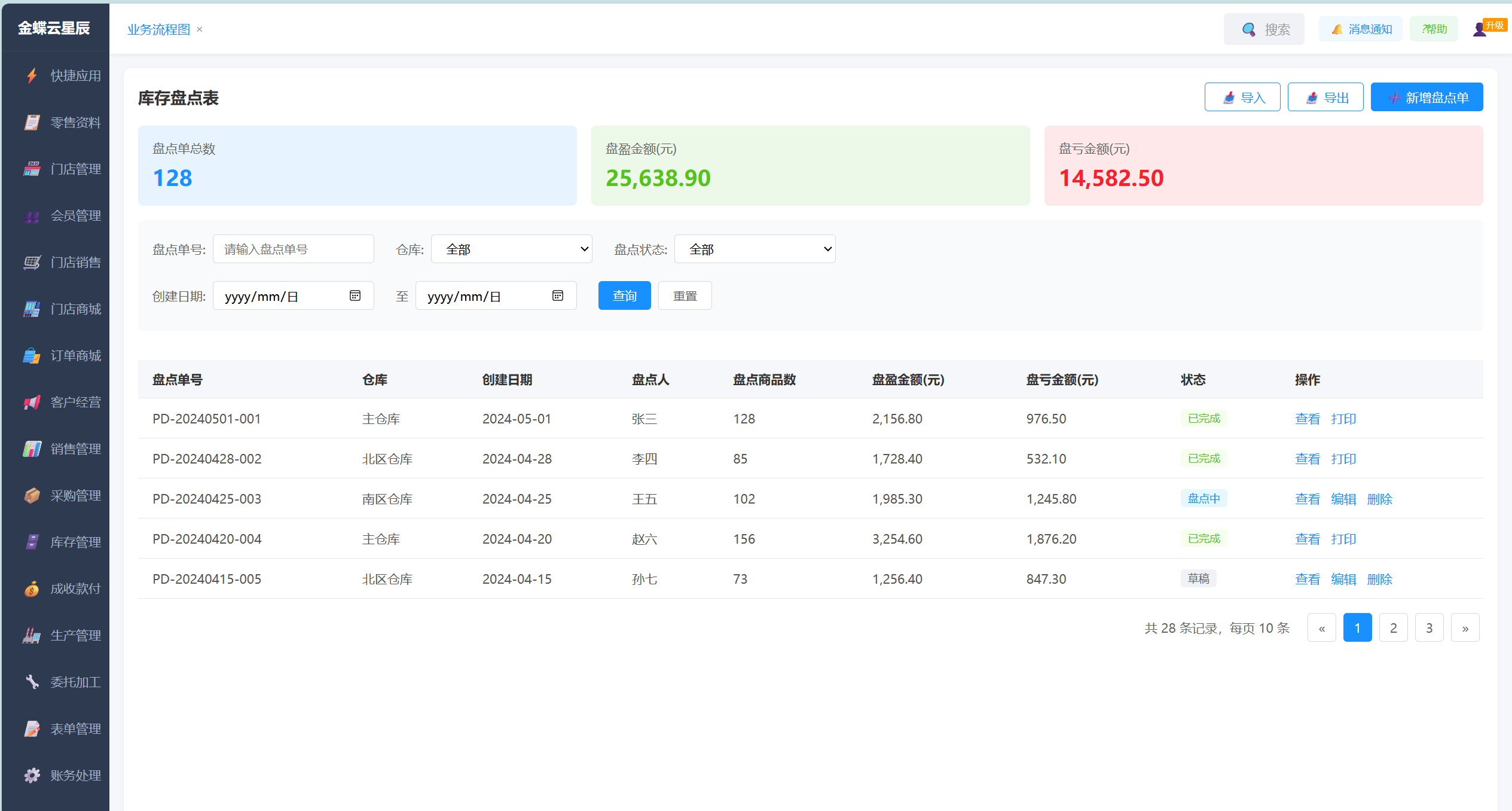This screenshot has width=1512, height=811.
Task: Click the money bag 应收款付 icon
Action: pyautogui.click(x=32, y=589)
